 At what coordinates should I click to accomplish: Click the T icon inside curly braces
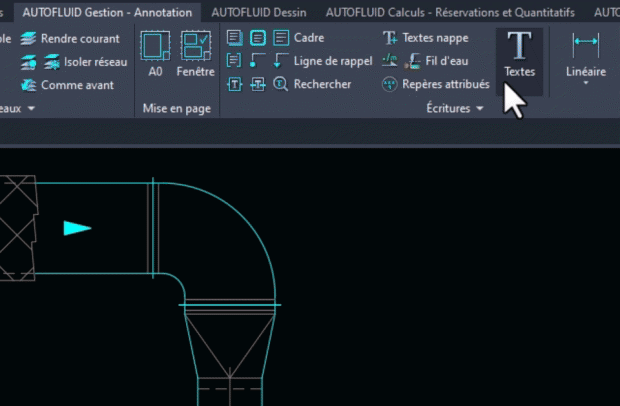point(234,84)
